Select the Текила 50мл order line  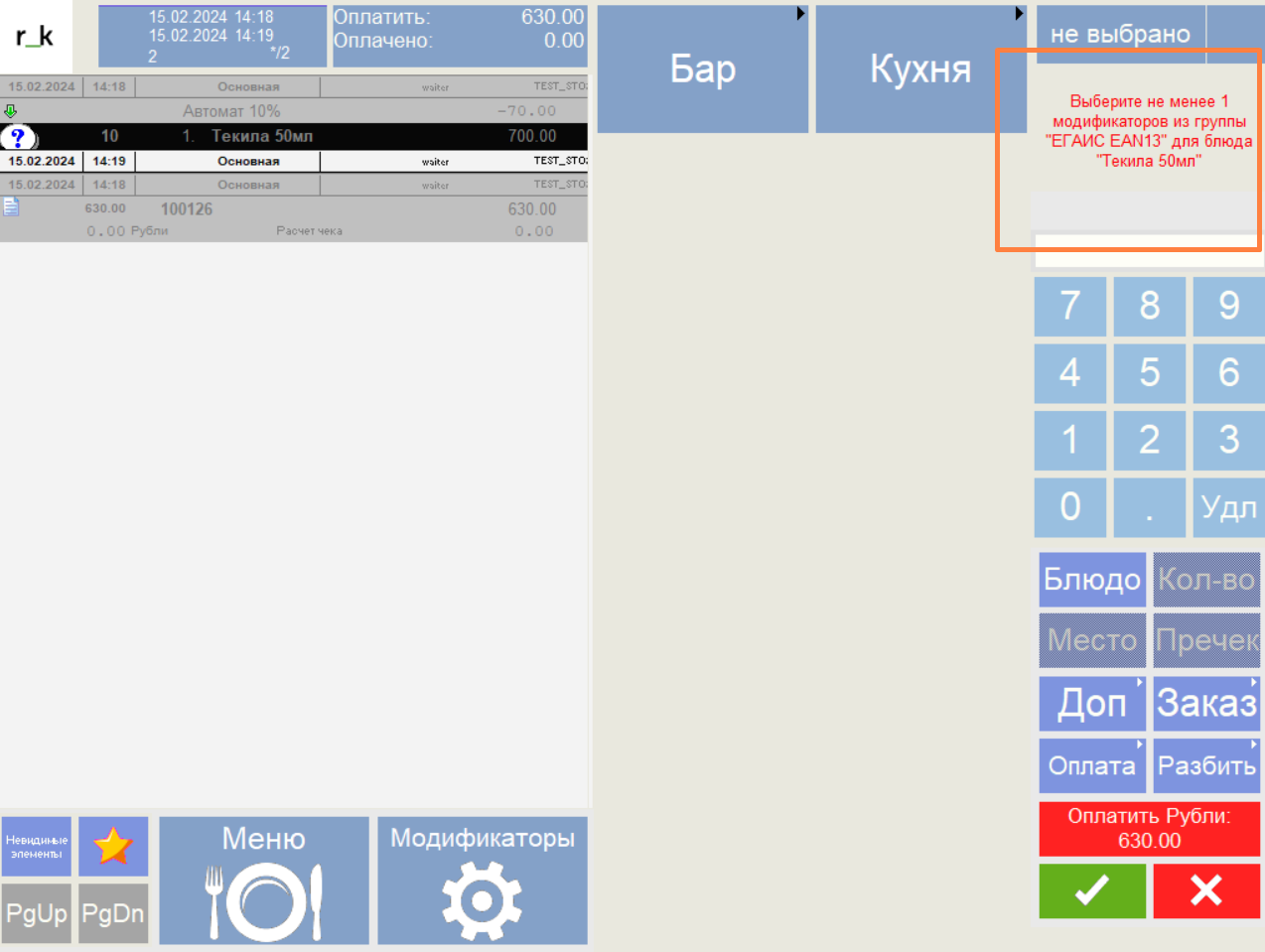pyautogui.click(x=298, y=136)
